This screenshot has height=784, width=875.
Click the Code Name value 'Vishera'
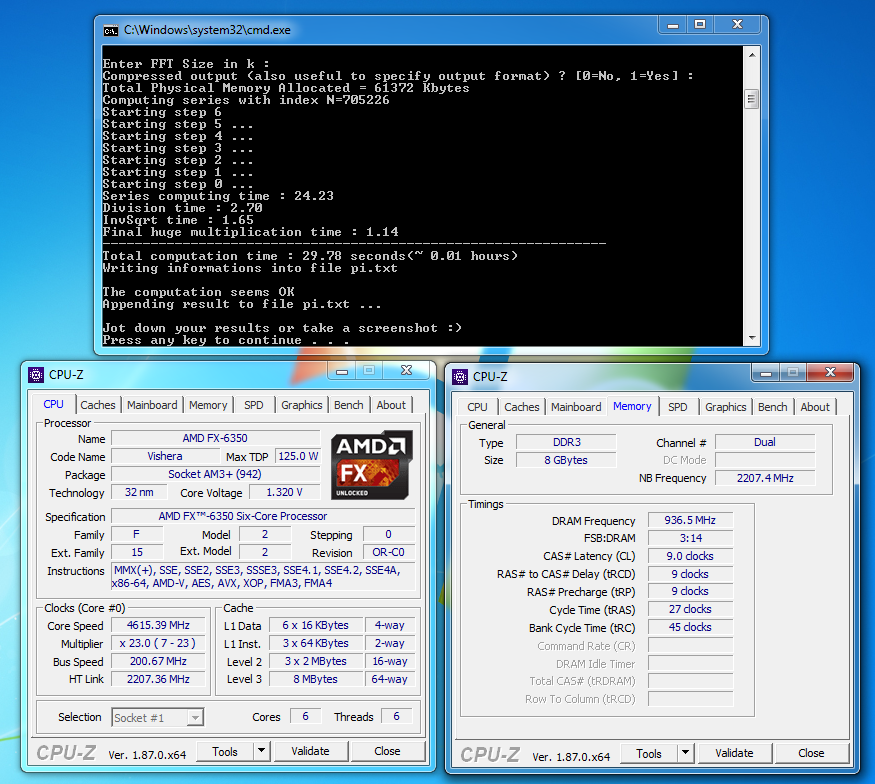(x=165, y=456)
